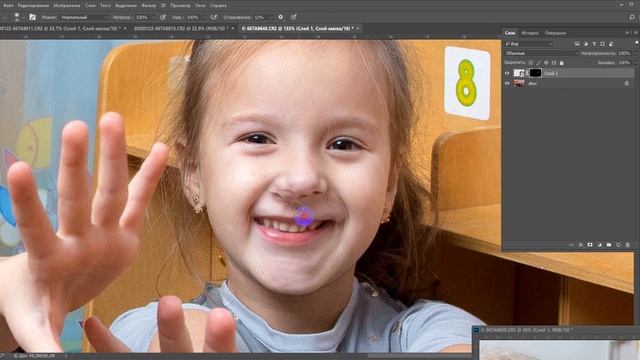Filter layers by pixel layers icon
640x360 pixels.
[x=577, y=44]
